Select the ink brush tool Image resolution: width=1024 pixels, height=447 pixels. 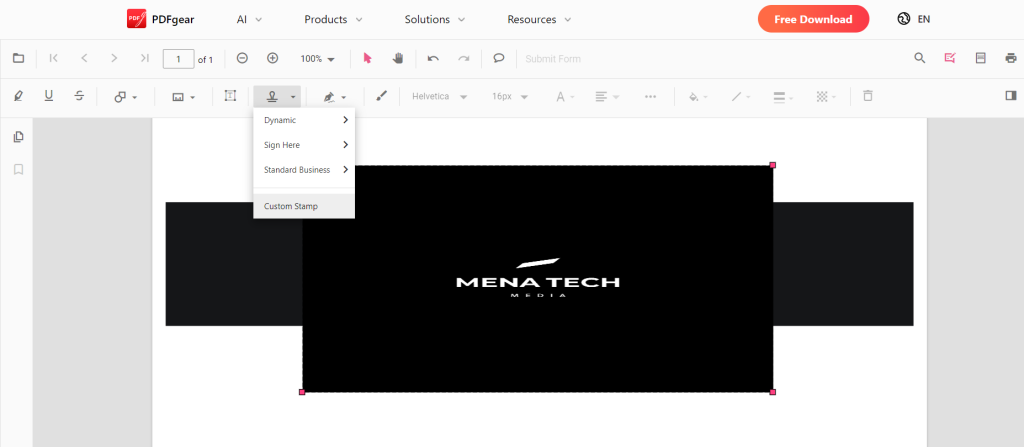coord(381,96)
